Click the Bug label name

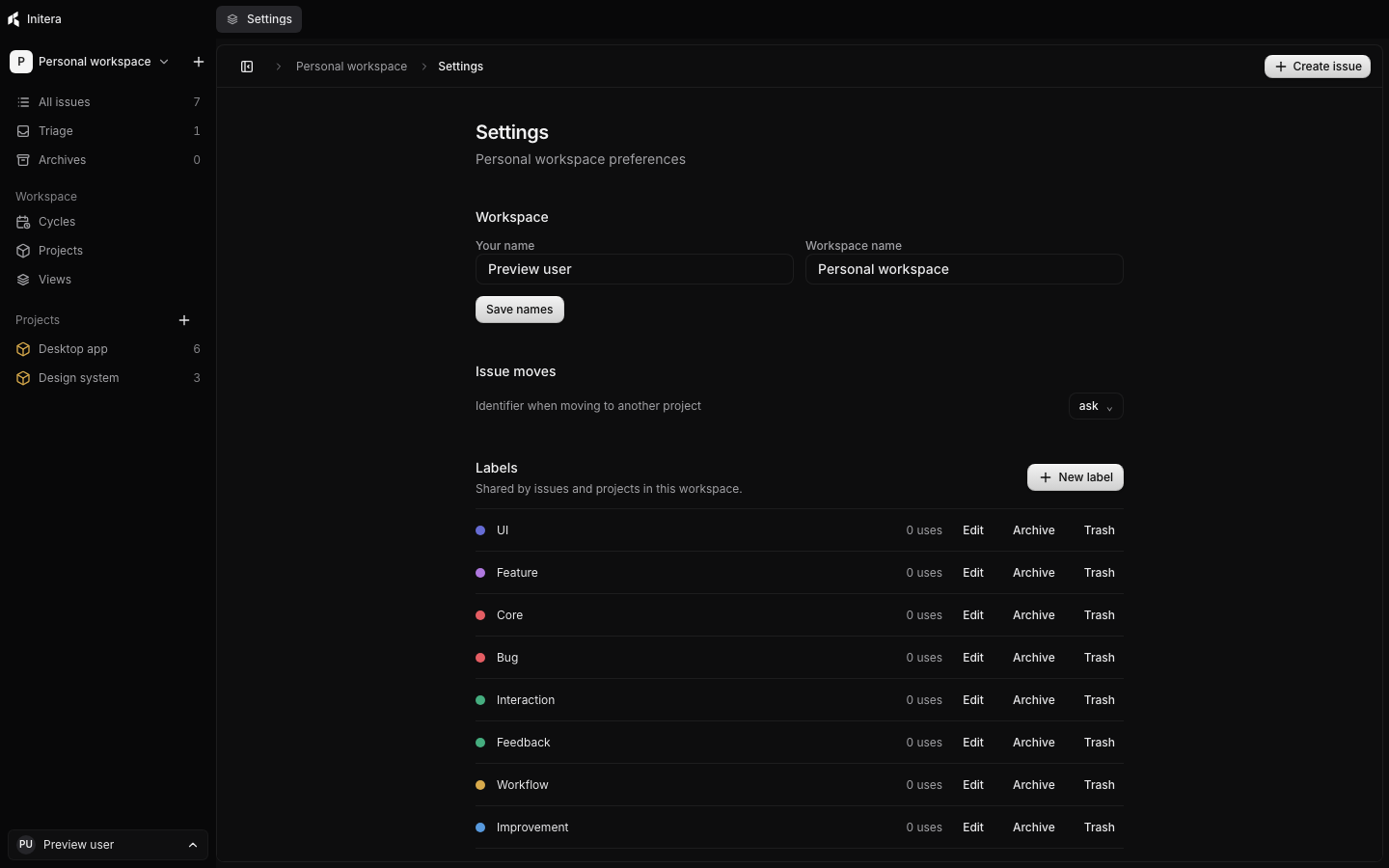point(507,658)
